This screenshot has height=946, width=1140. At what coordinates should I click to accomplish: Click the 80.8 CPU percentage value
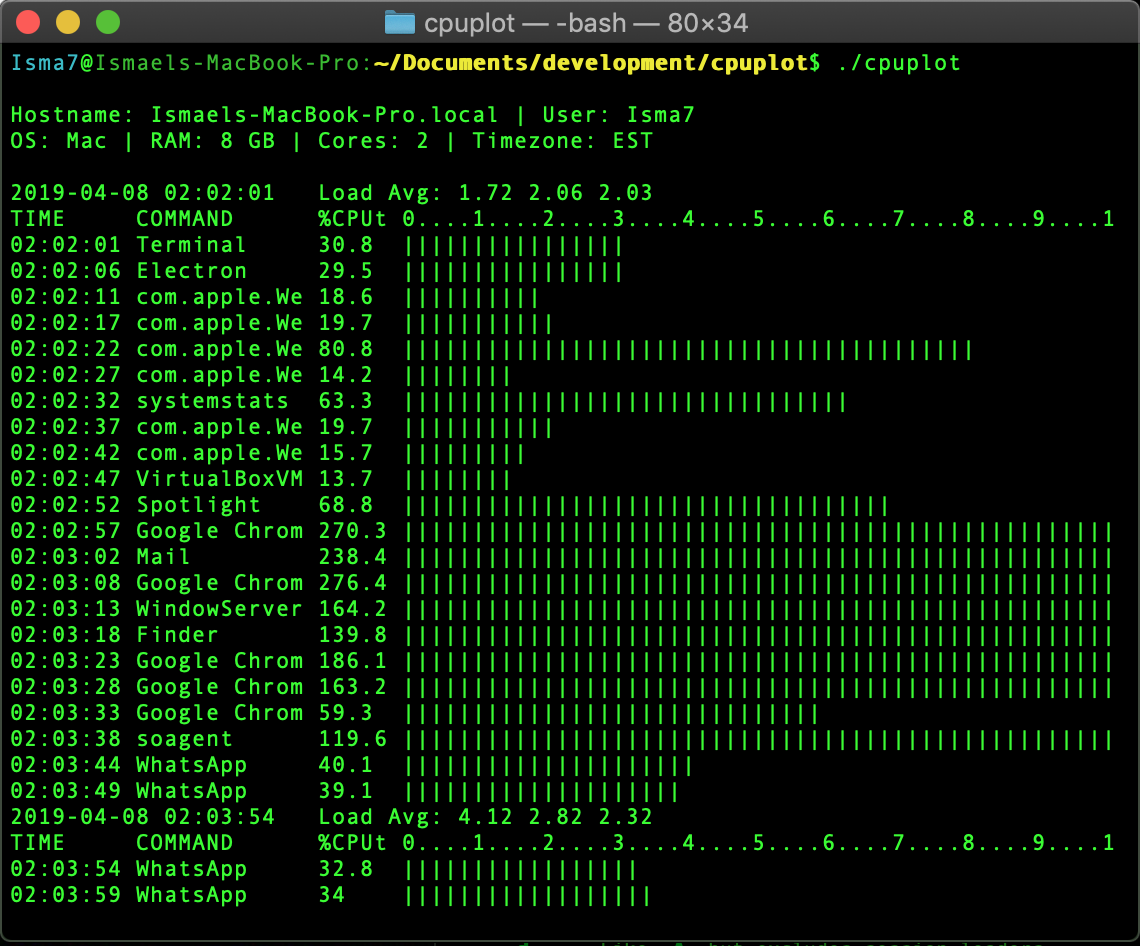pos(345,349)
